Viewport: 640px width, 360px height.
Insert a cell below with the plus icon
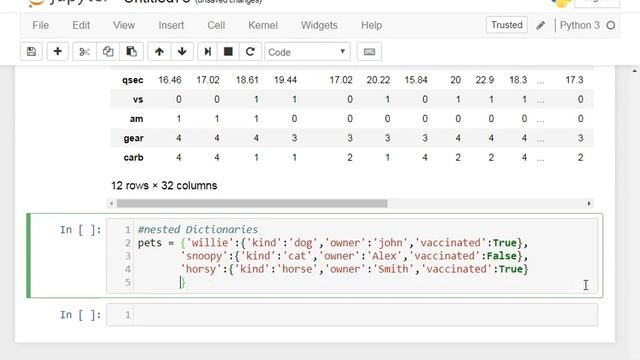[58, 52]
